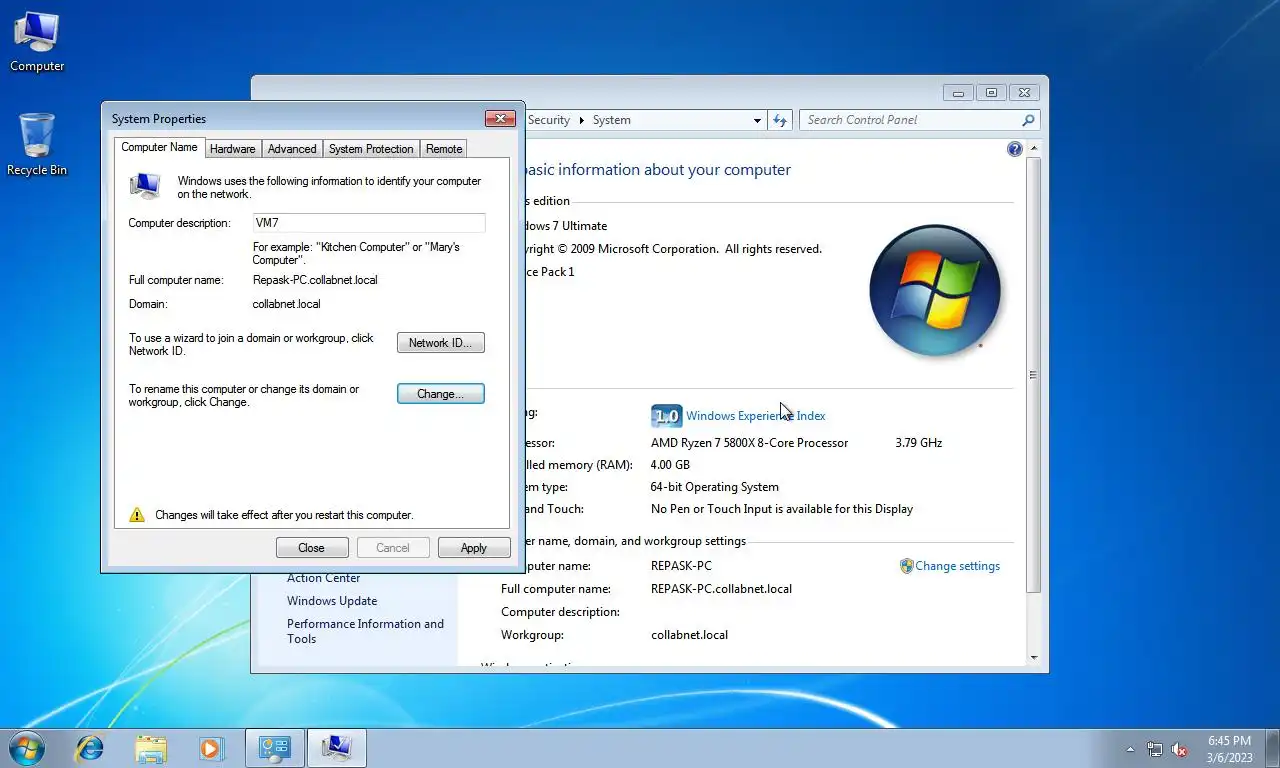Click the help question mark icon
Image resolution: width=1280 pixels, height=768 pixels.
[x=1015, y=149]
